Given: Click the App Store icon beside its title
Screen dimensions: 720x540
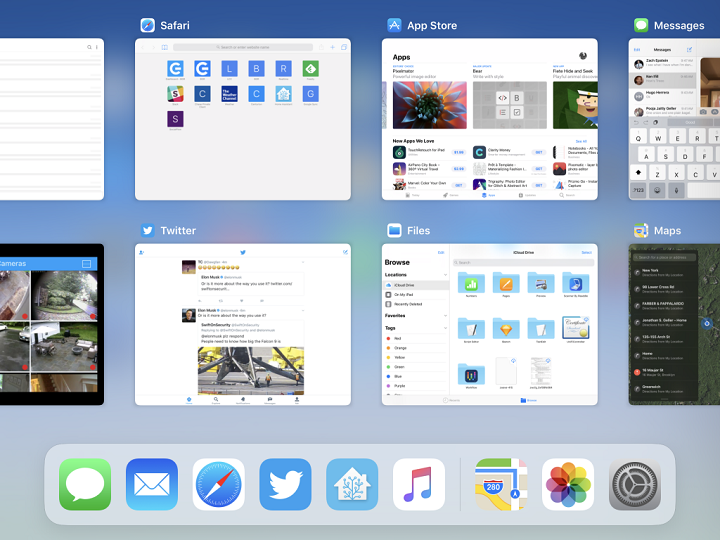Looking at the screenshot, I should [x=394, y=25].
